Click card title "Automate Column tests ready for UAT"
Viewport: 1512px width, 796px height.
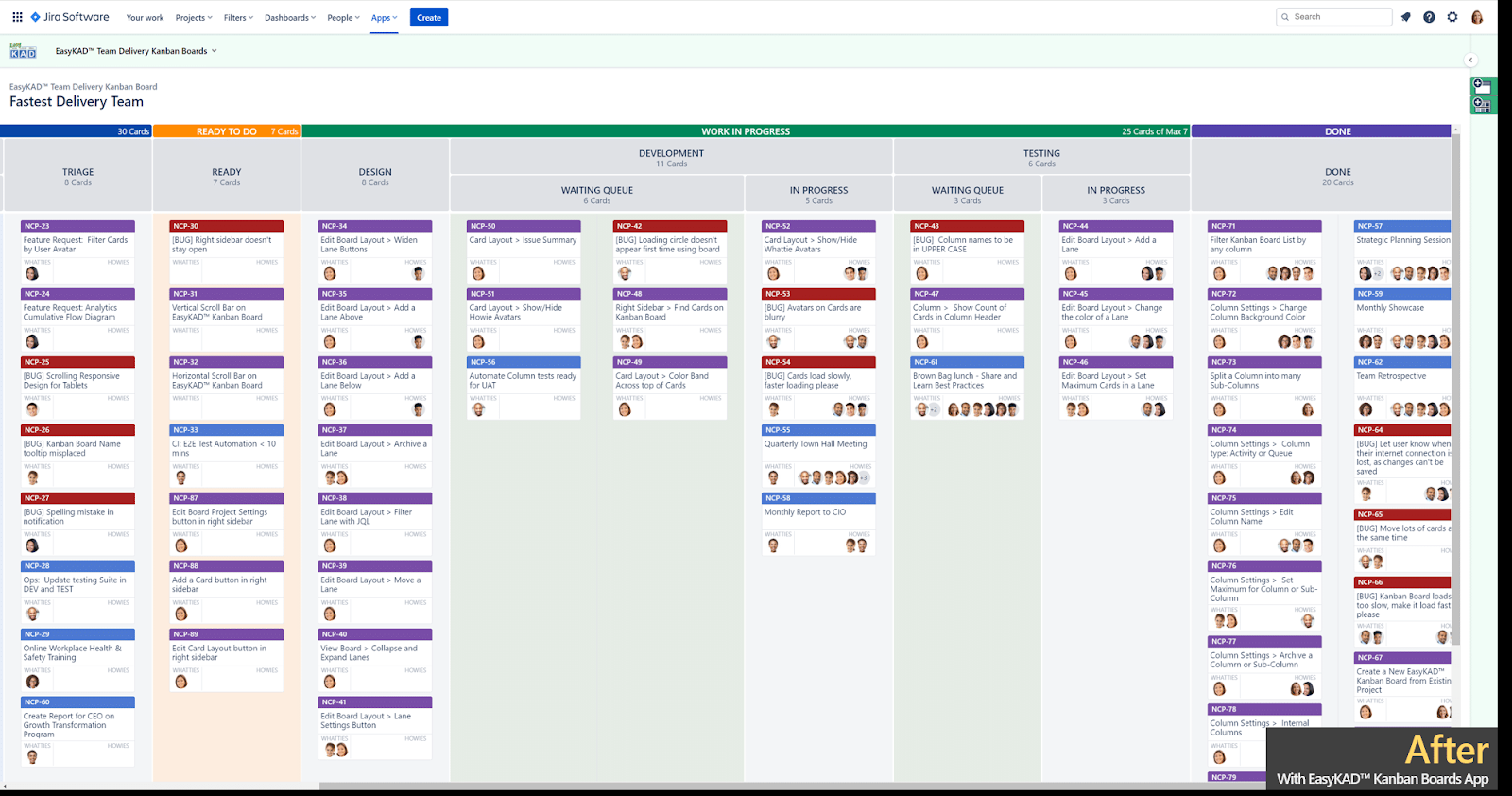click(523, 381)
